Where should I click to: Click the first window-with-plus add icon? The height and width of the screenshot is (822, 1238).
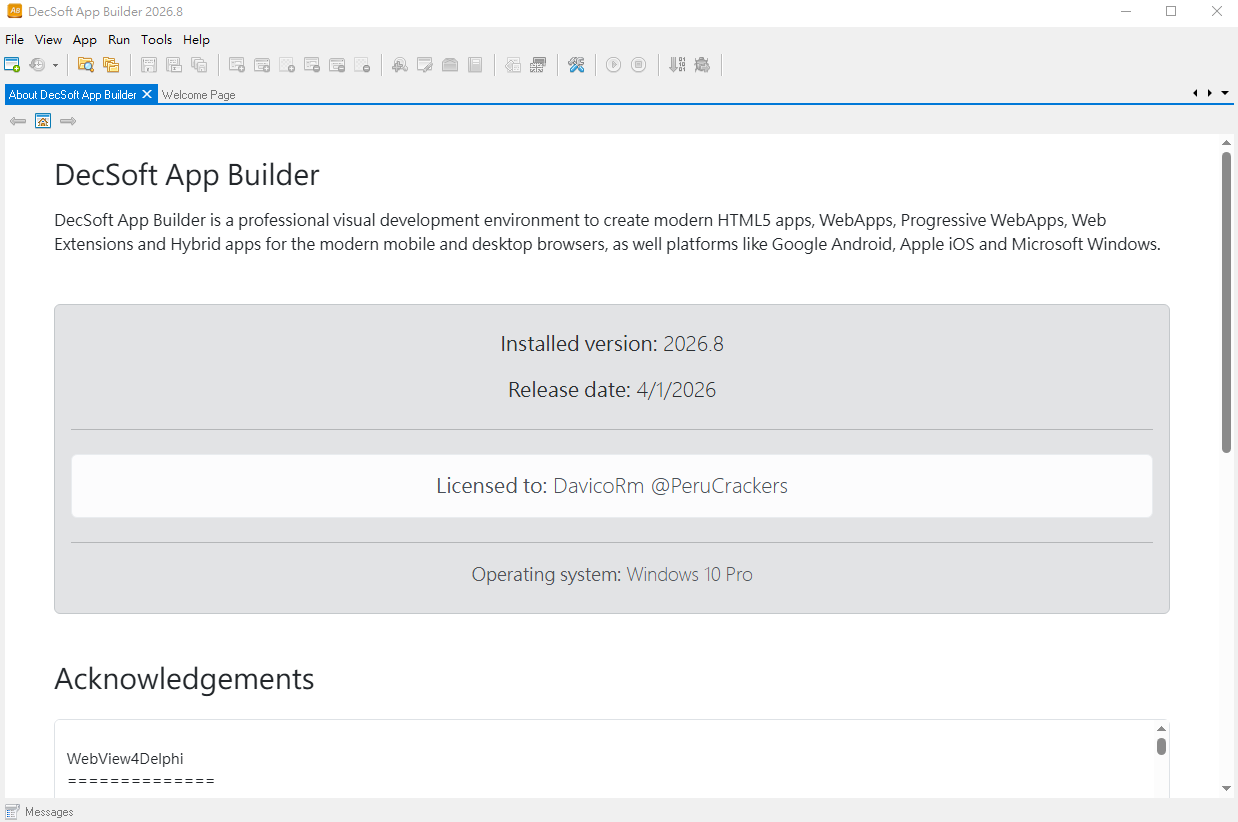[237, 65]
